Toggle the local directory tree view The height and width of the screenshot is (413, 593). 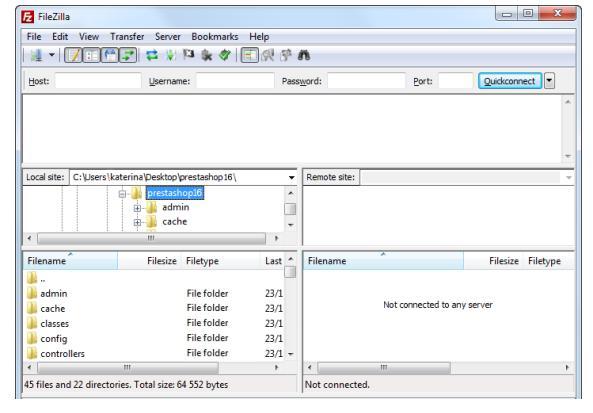[91, 56]
